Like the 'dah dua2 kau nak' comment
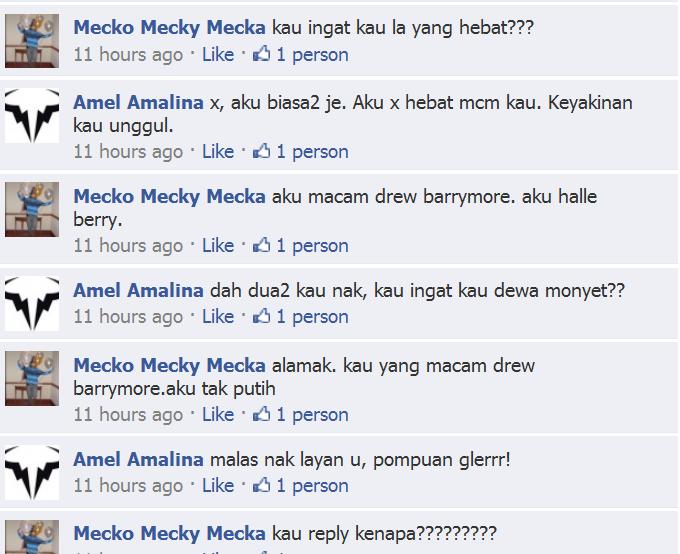Viewport: 680px width, 554px height. (x=218, y=317)
